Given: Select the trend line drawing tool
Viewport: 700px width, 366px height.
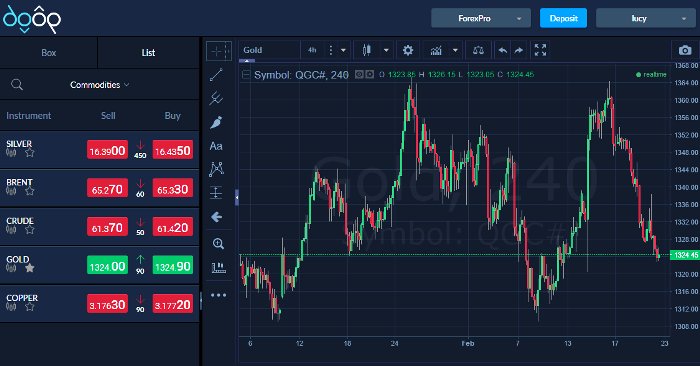Looking at the screenshot, I should (x=216, y=75).
